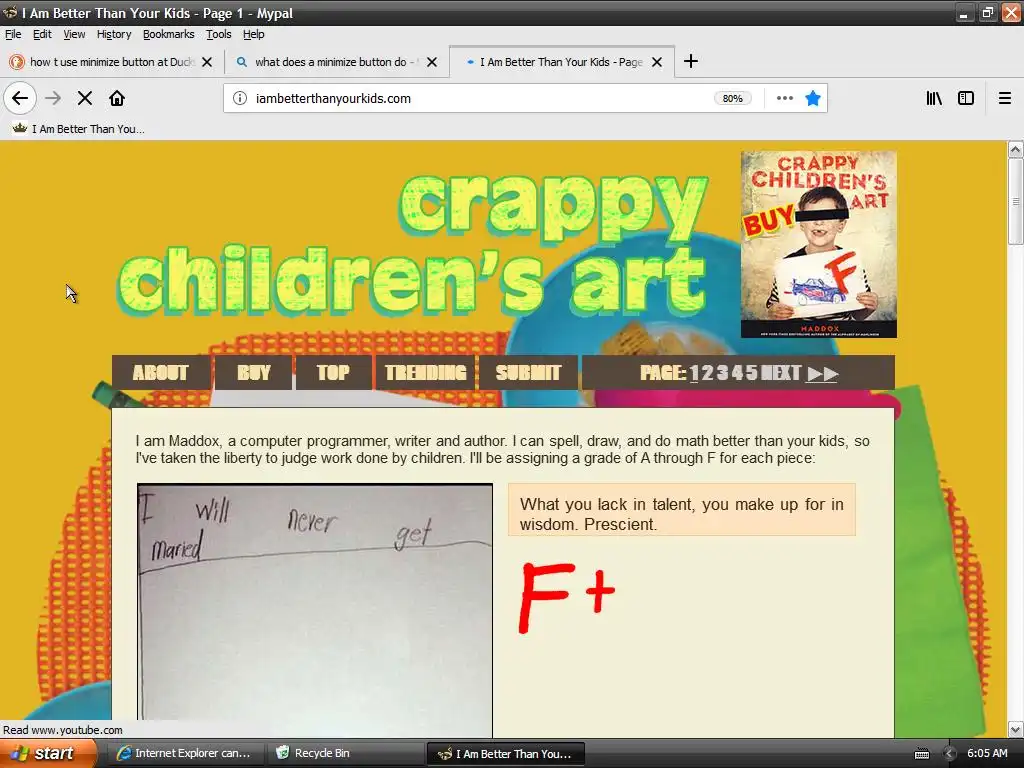Stop loading the page
1024x768 pixels.
[x=85, y=98]
